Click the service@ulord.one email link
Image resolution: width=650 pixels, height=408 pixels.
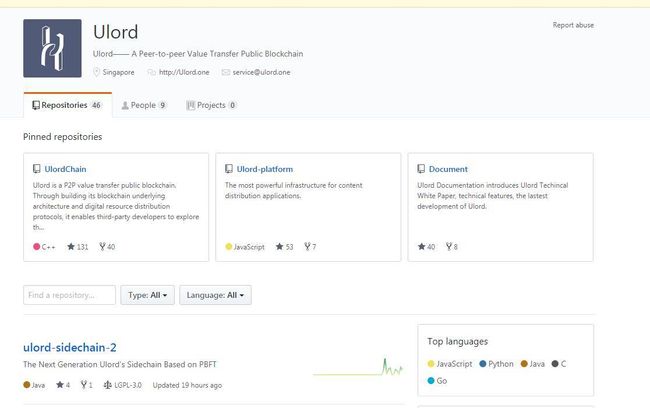(261, 72)
